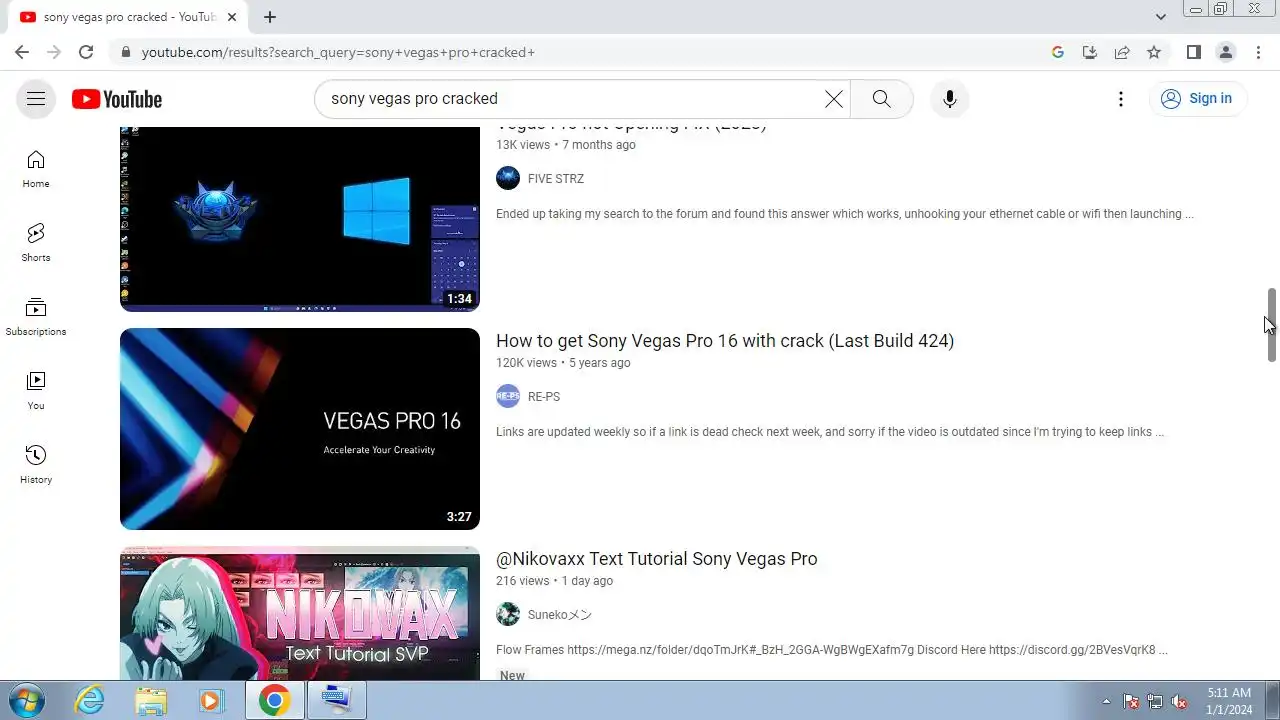Launch Internet Explorer from taskbar
Viewport: 1280px width, 720px height.
[x=90, y=701]
